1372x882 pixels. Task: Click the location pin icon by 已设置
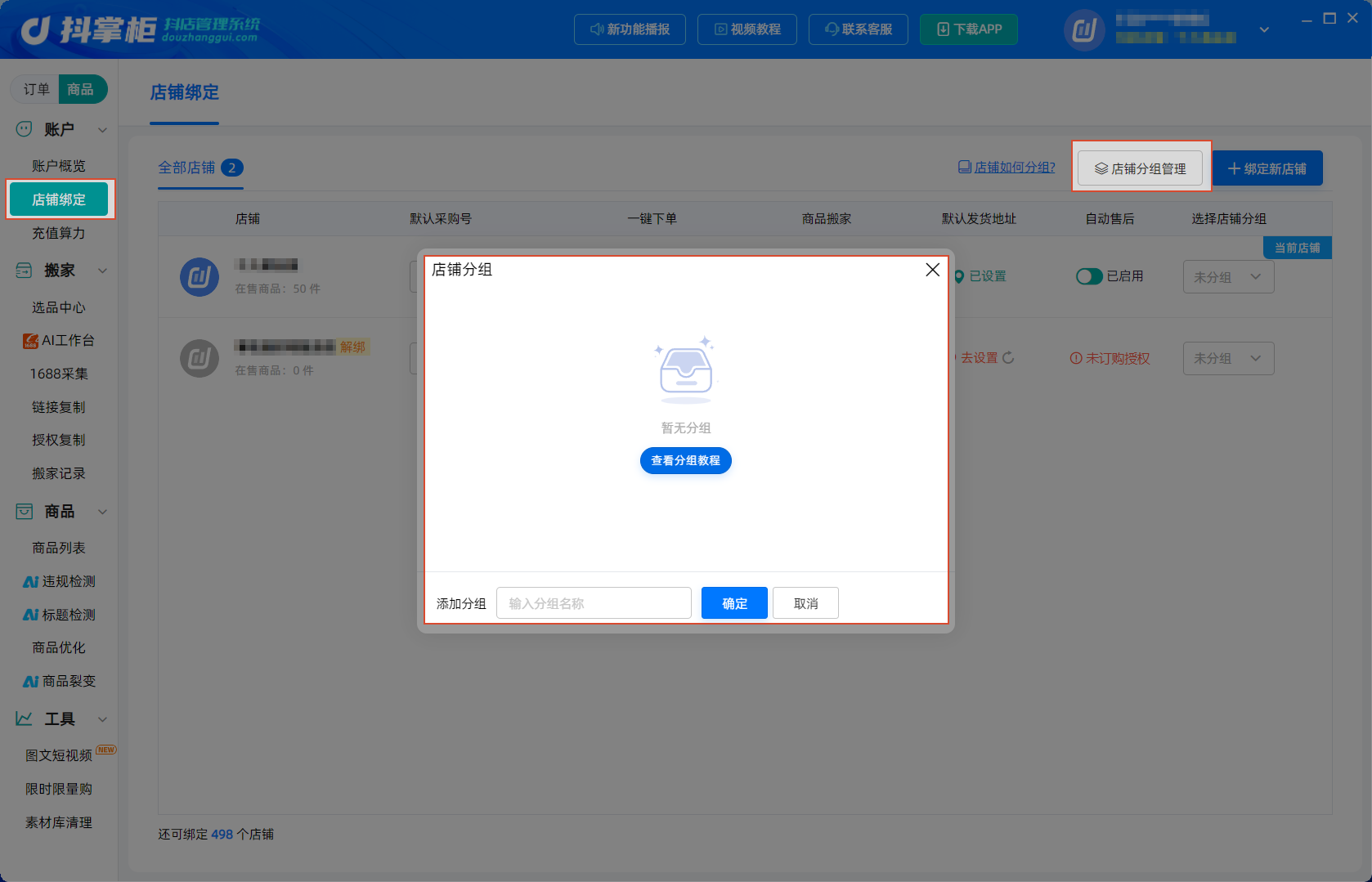[x=959, y=277]
